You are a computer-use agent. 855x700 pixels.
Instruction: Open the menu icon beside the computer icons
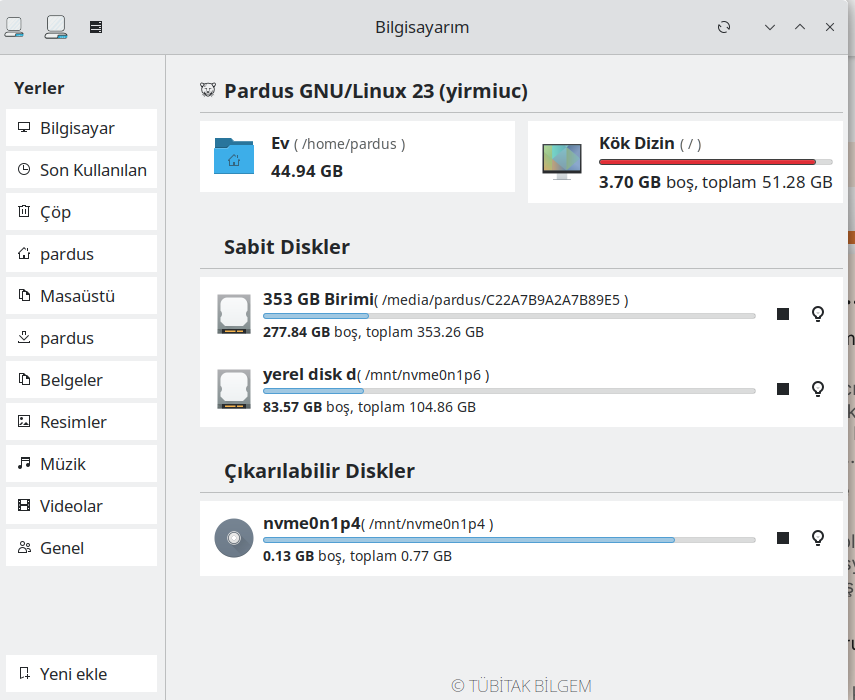pyautogui.click(x=96, y=27)
